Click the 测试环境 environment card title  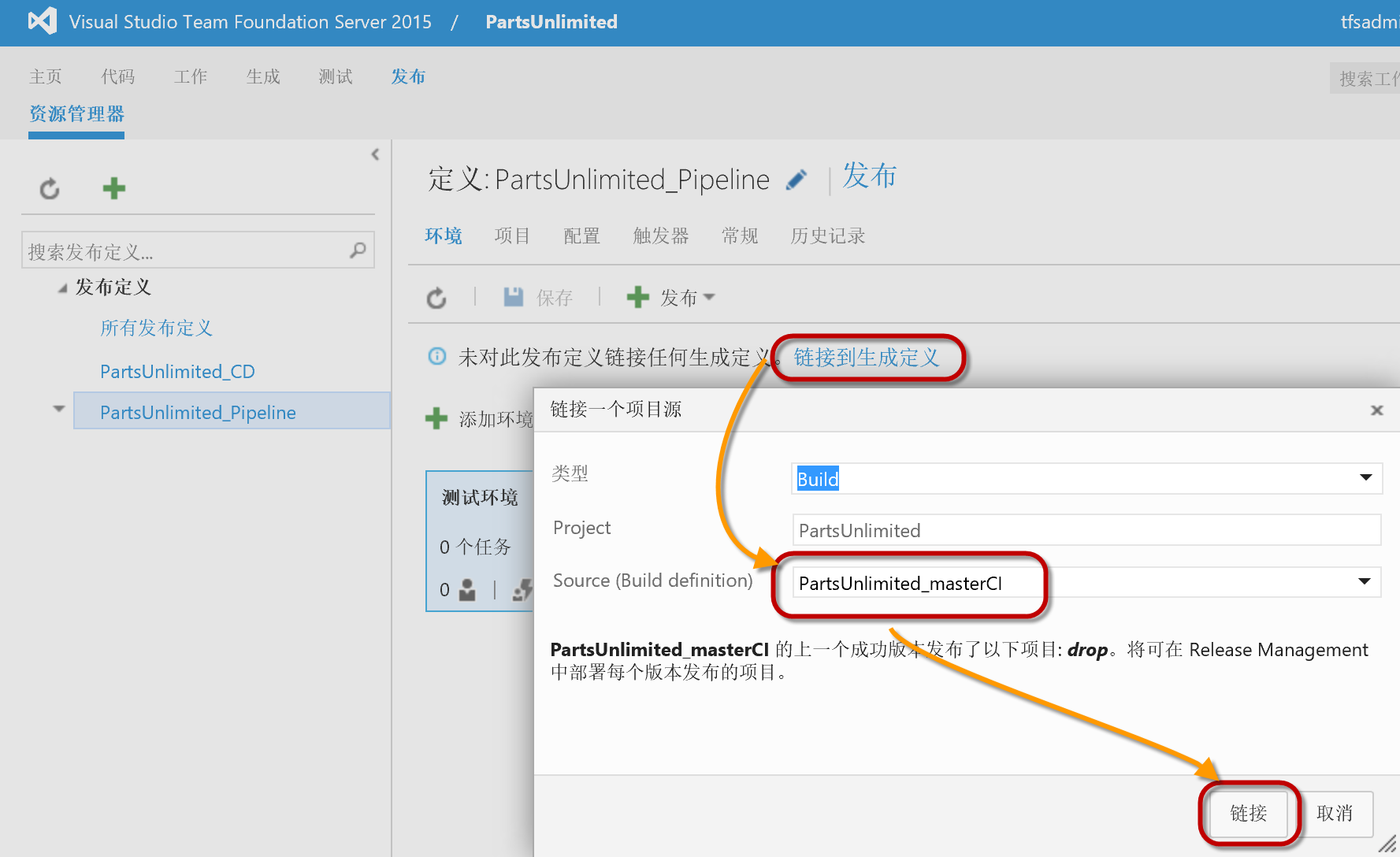(x=480, y=497)
